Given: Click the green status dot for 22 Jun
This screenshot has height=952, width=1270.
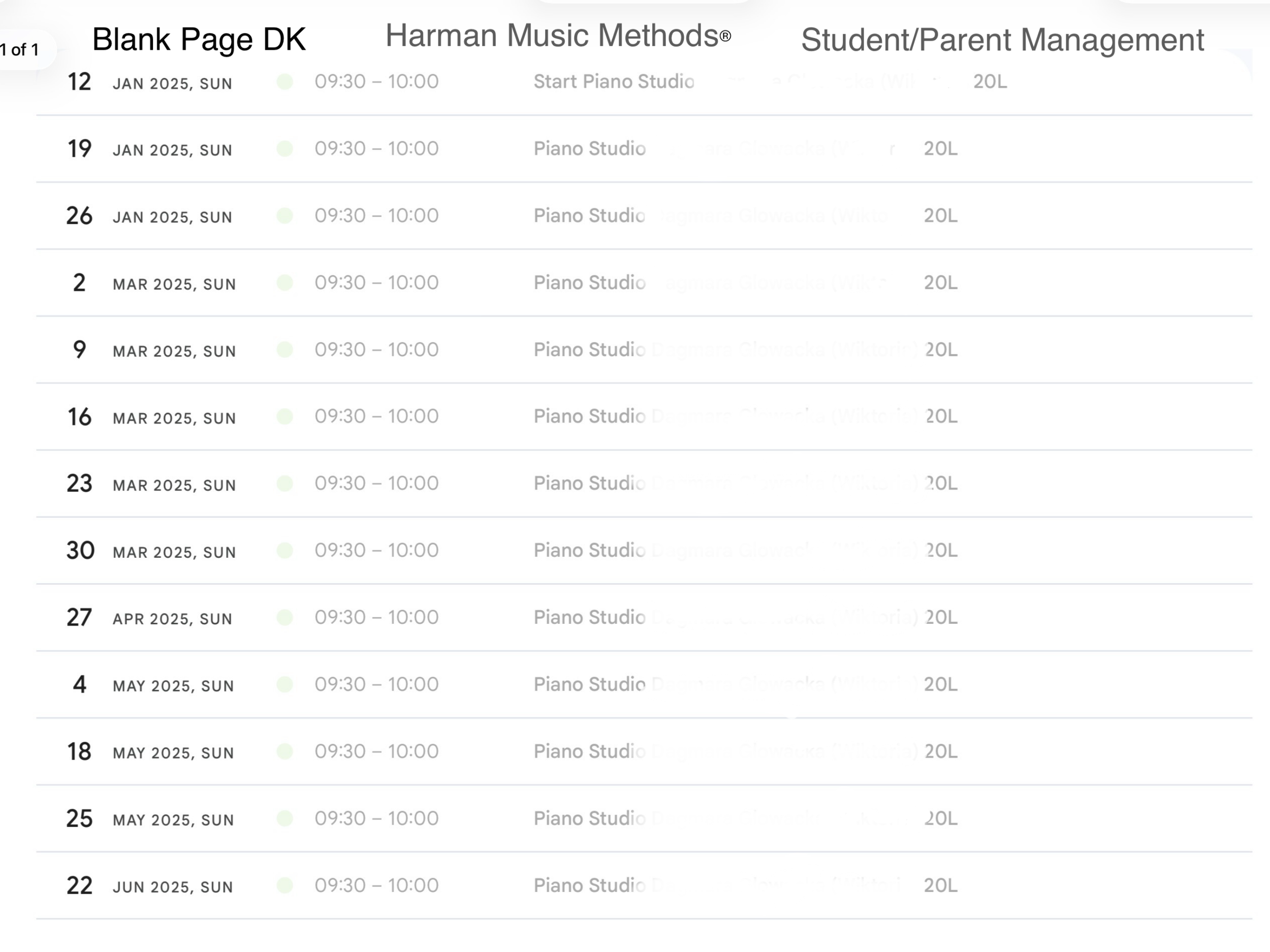Looking at the screenshot, I should point(285,885).
